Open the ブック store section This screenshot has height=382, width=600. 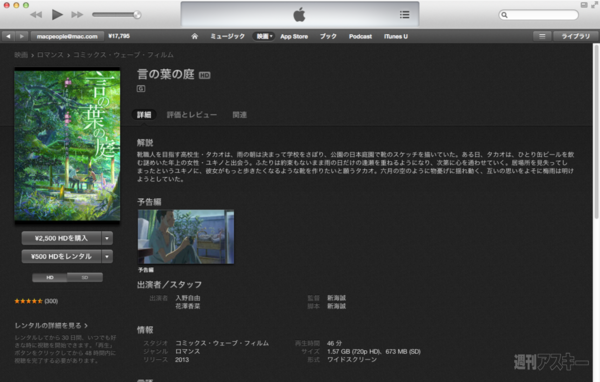point(328,36)
